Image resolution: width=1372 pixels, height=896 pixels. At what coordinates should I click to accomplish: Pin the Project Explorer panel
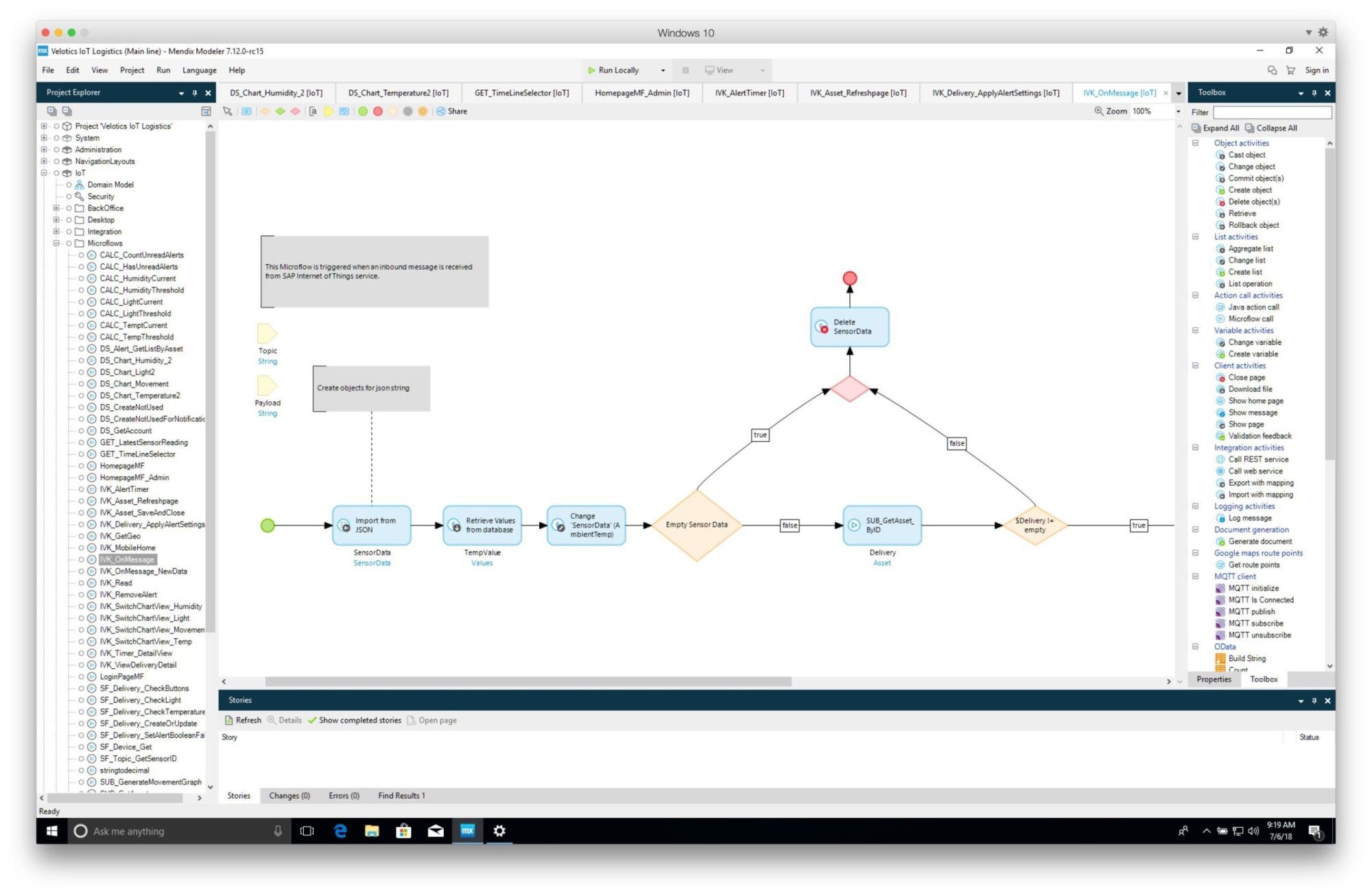(x=194, y=92)
